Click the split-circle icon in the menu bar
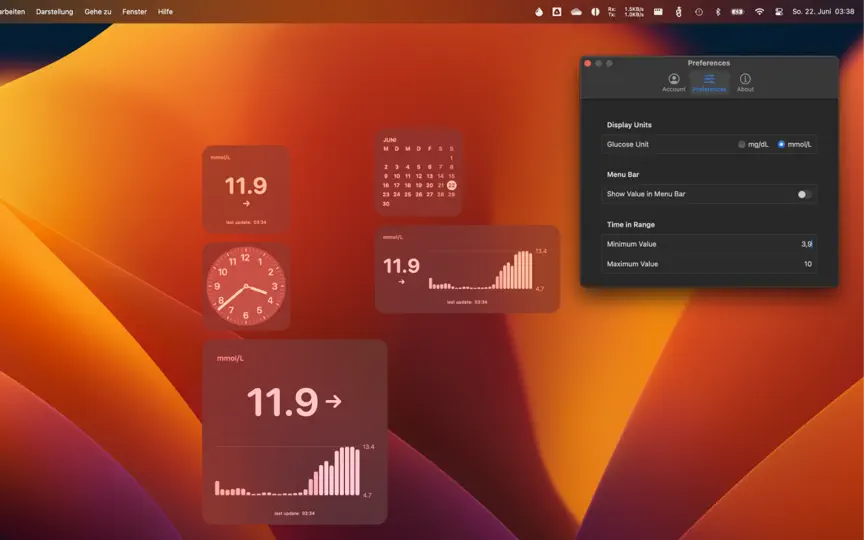864x540 pixels. tap(595, 12)
